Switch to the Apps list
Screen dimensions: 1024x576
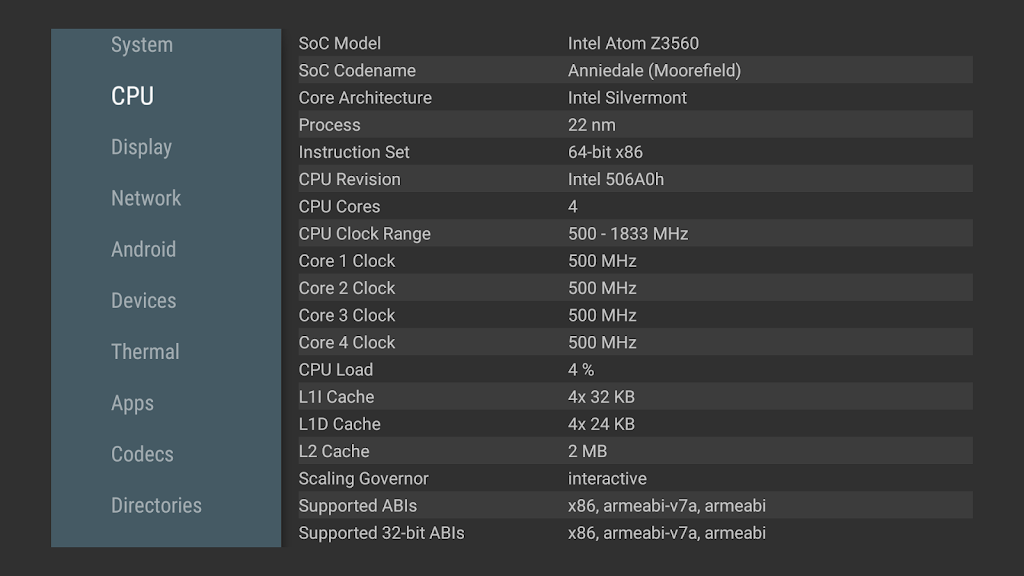coord(132,403)
